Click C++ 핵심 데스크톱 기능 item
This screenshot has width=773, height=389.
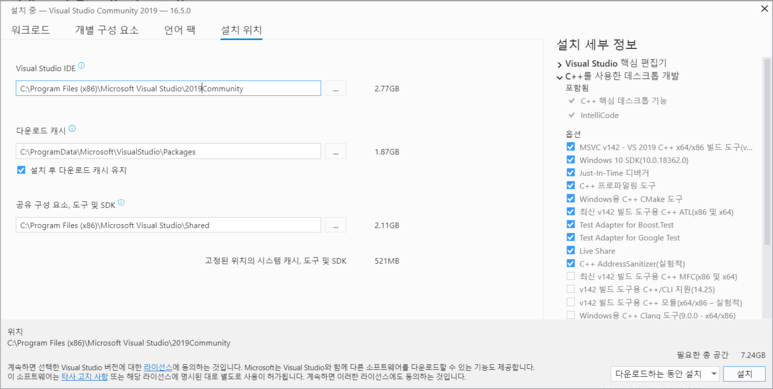click(x=623, y=101)
